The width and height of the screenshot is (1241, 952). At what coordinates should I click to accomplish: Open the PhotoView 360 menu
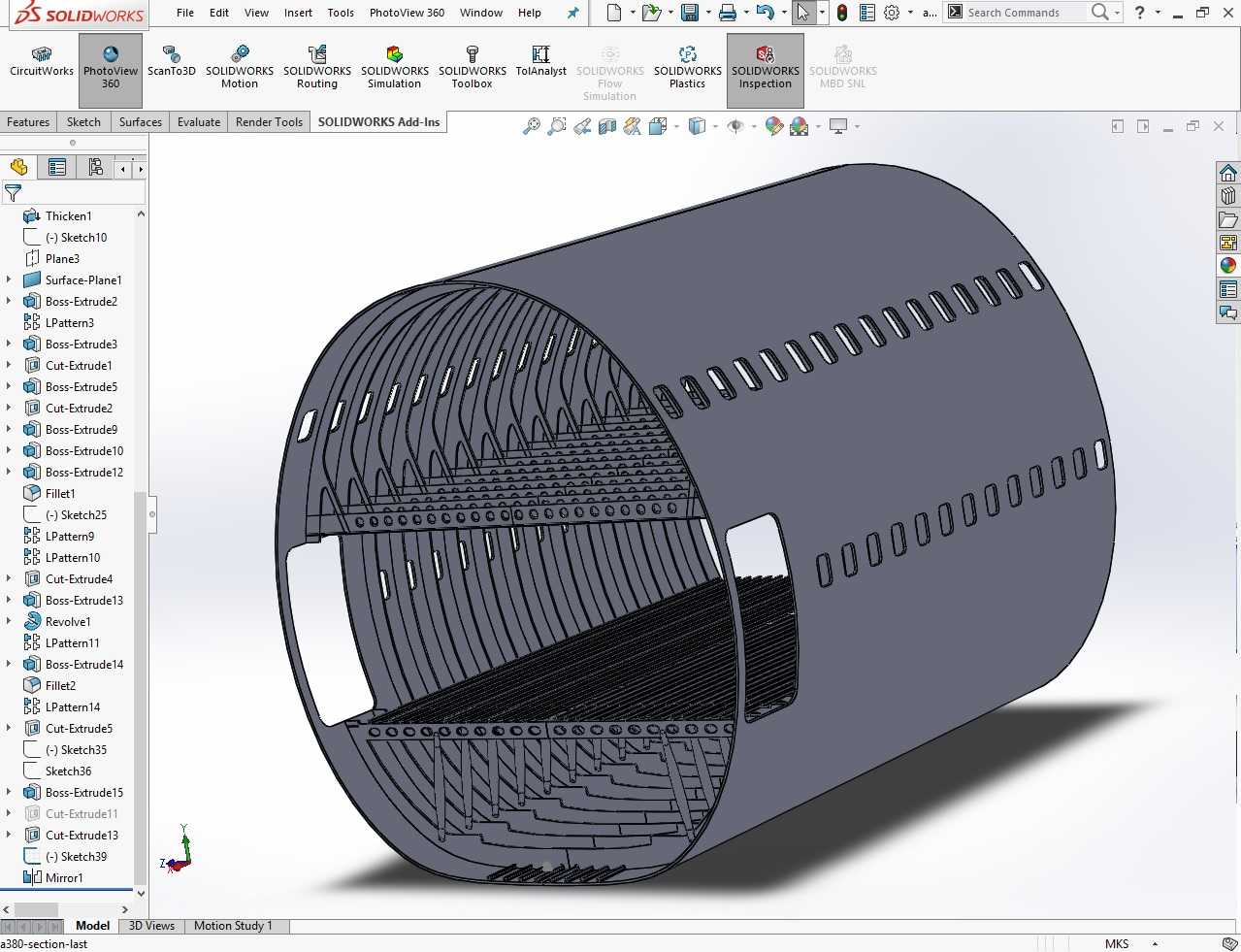point(407,13)
